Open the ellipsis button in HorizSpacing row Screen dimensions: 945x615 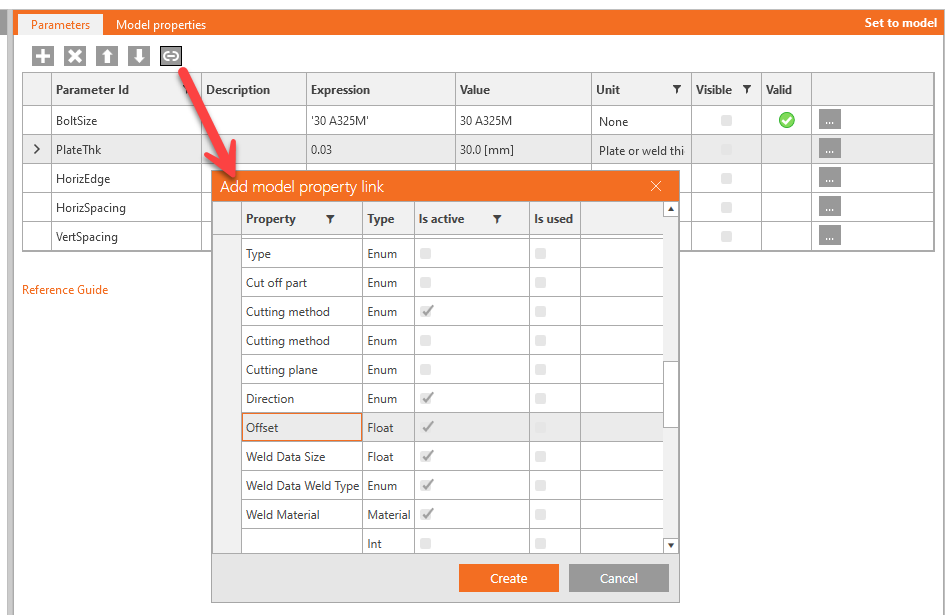click(829, 206)
